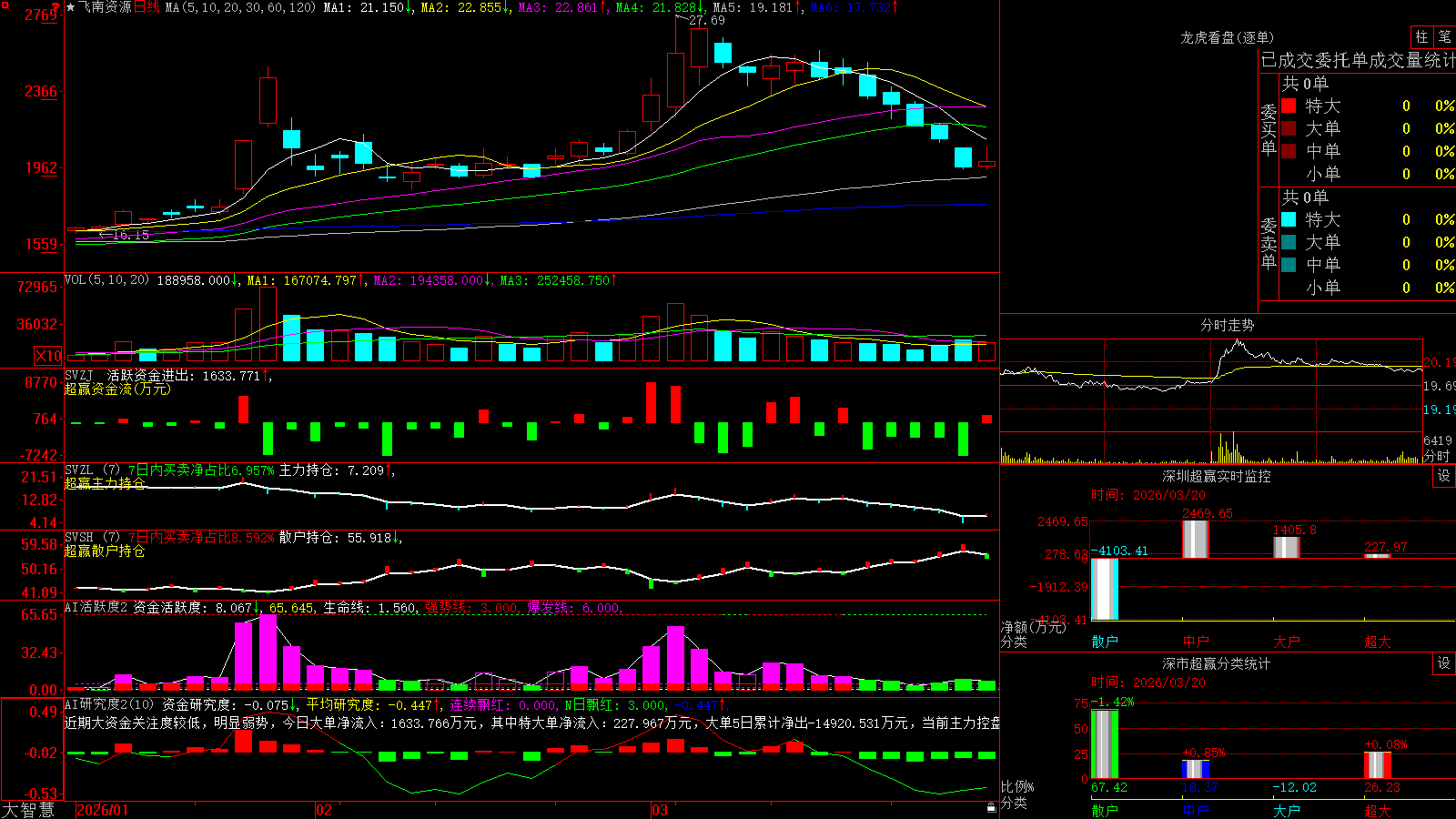Click 大户 label in 深圳超赢实时监控 chart
This screenshot has height=819, width=1456.
coord(1287,642)
